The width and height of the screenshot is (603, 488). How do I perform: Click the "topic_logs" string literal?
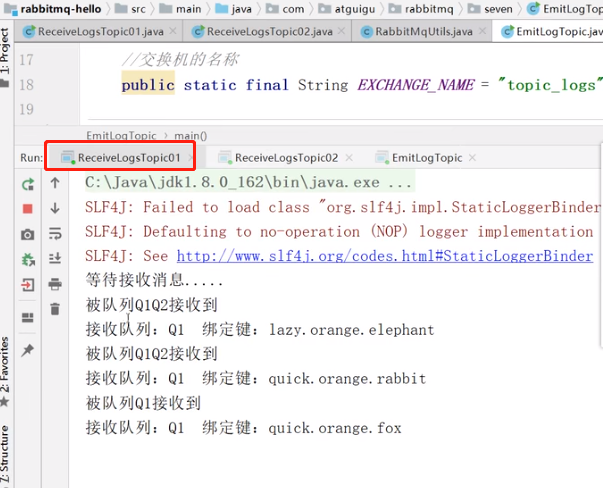coord(550,85)
